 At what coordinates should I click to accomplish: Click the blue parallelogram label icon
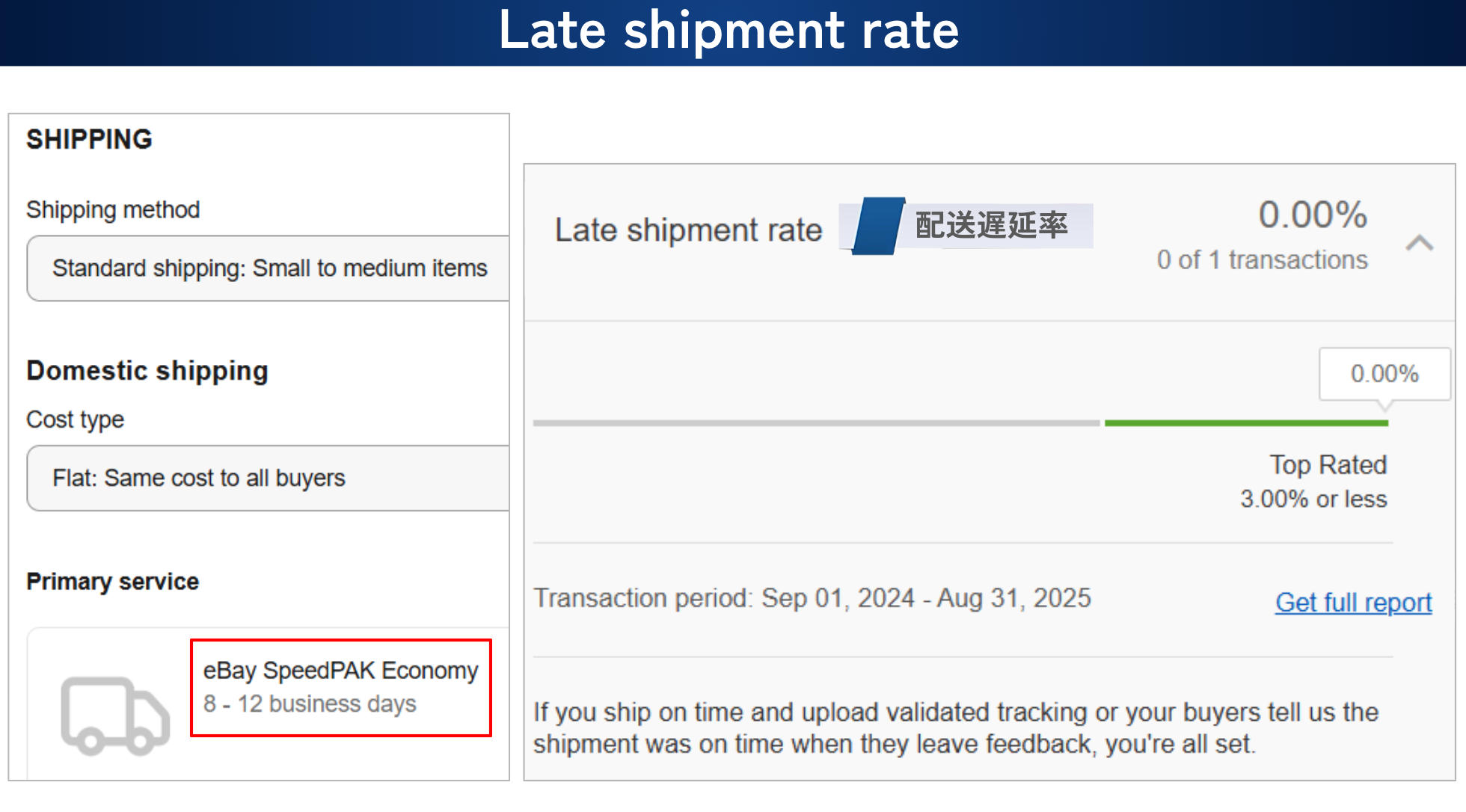pos(877,226)
